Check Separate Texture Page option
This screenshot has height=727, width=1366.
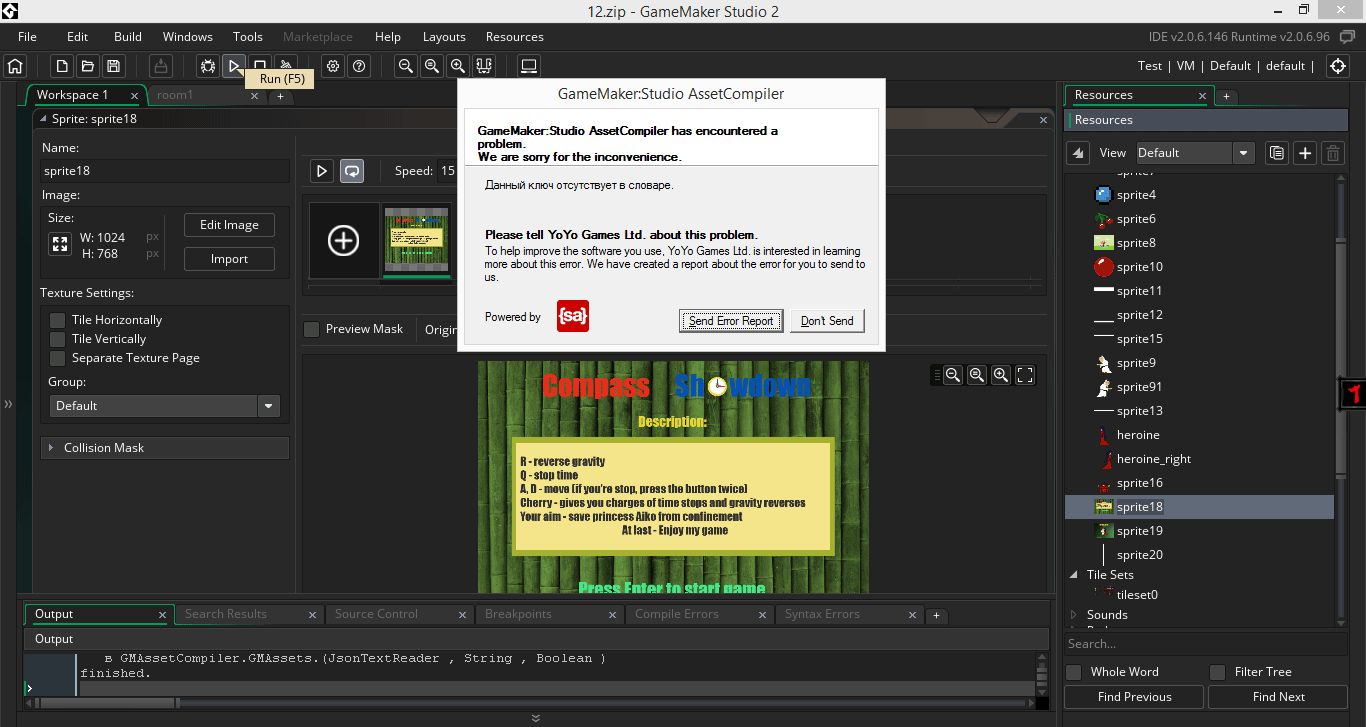coord(56,358)
